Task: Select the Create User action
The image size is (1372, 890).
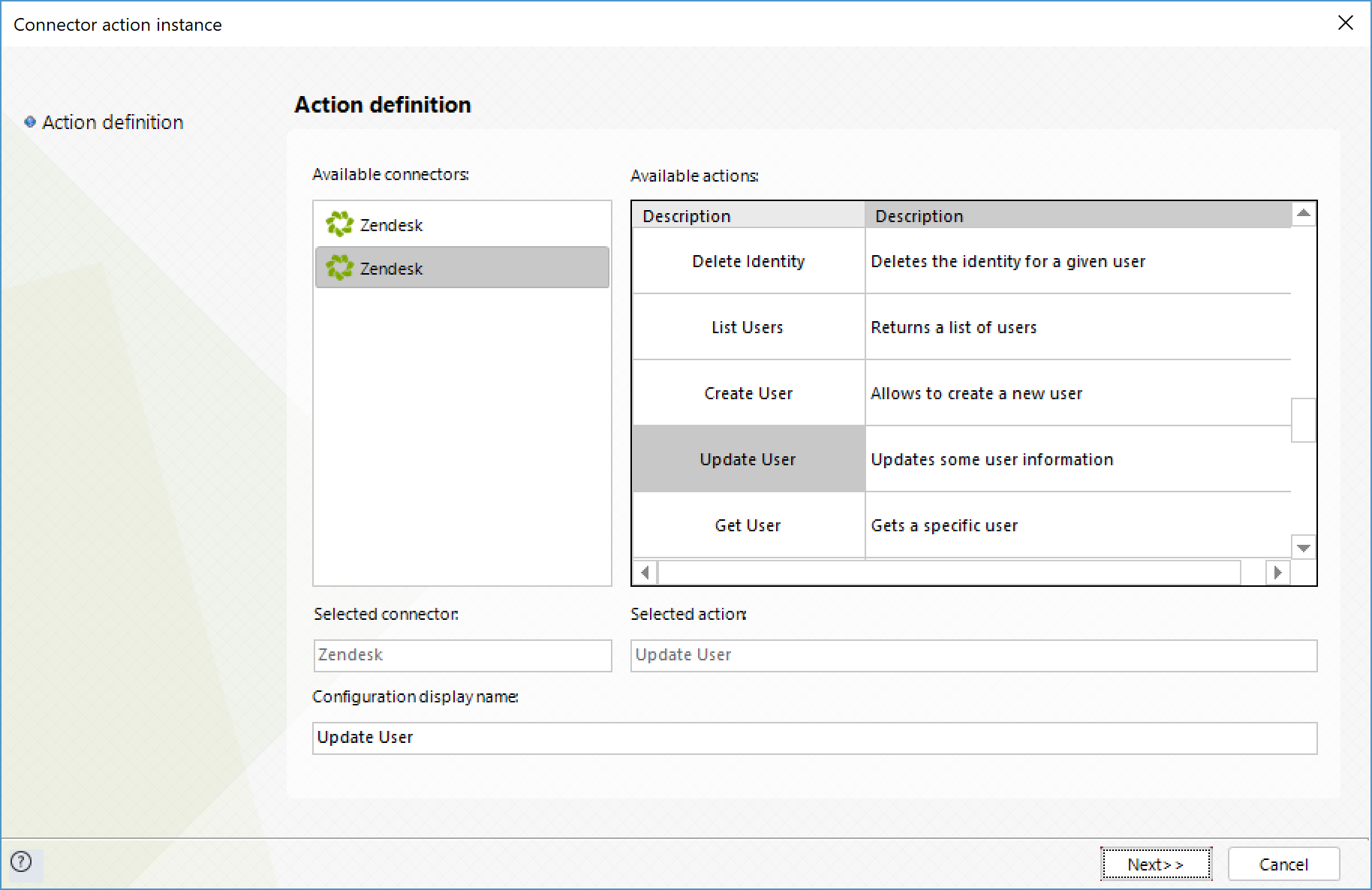Action: click(x=748, y=393)
